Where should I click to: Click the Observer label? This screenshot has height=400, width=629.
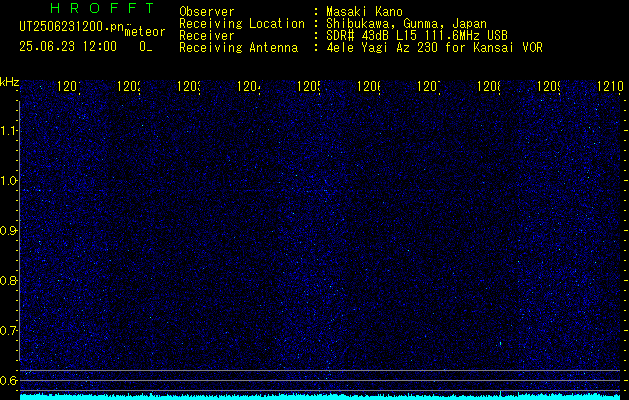pos(207,12)
